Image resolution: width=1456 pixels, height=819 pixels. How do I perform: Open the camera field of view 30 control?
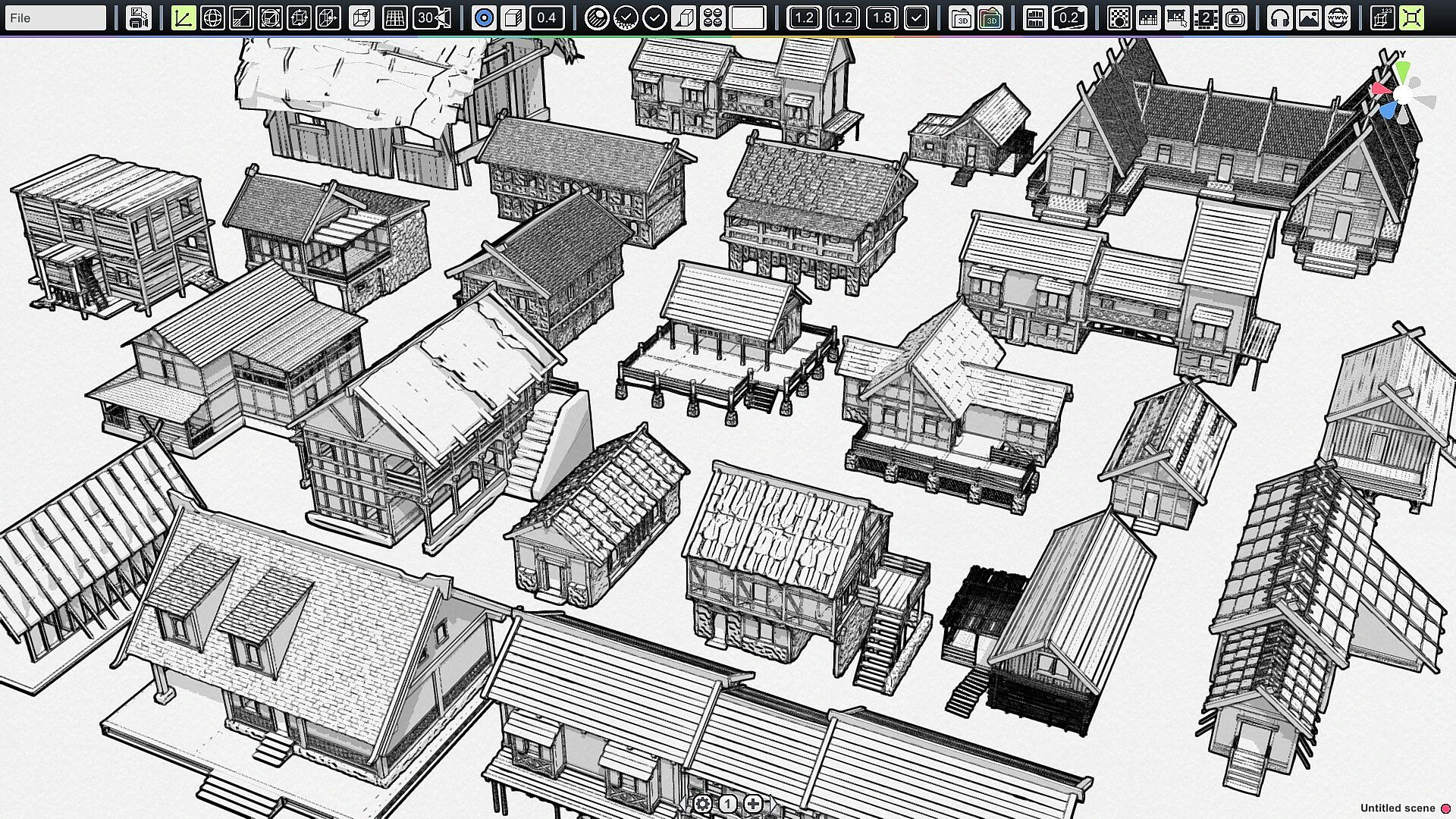[432, 17]
